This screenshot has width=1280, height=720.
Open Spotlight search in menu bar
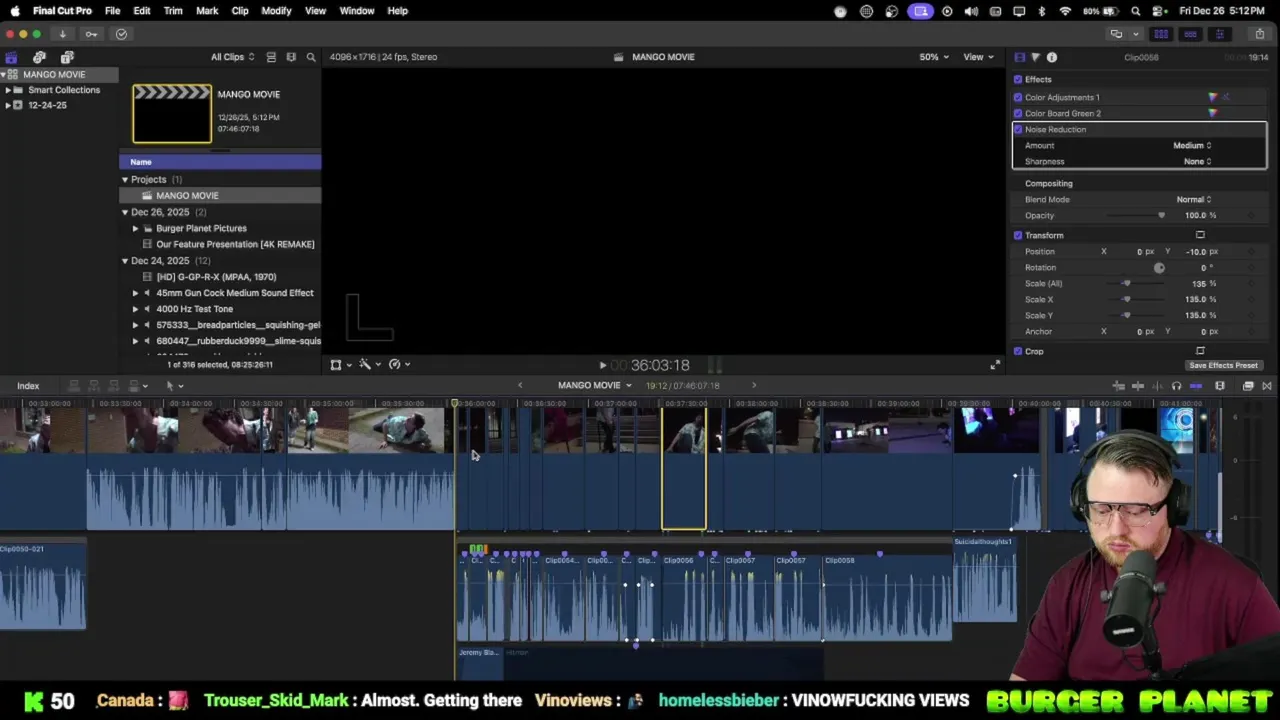(x=1136, y=11)
